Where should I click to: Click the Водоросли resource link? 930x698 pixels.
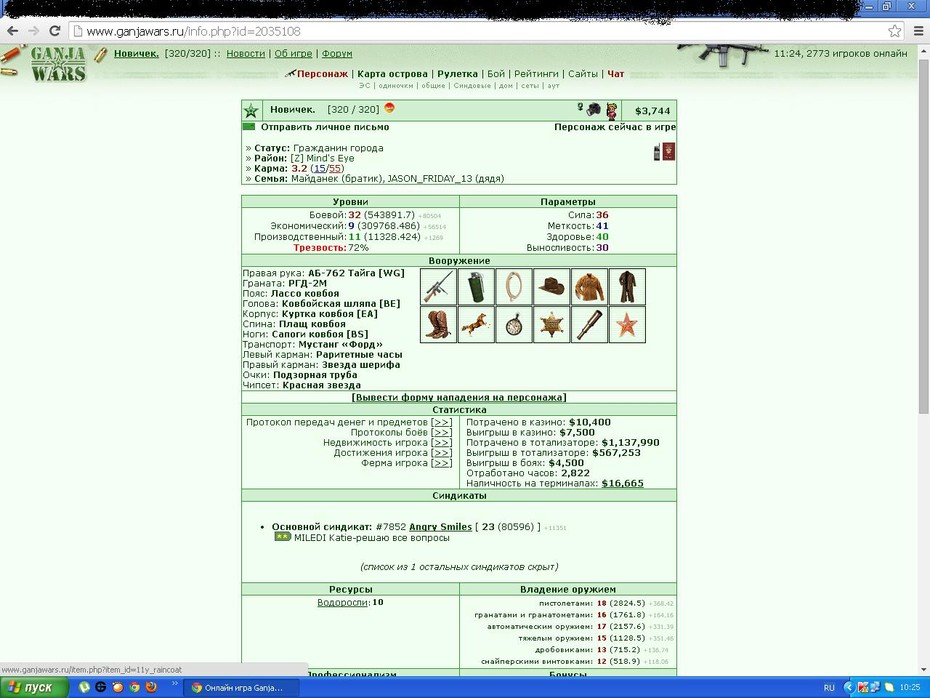click(343, 603)
